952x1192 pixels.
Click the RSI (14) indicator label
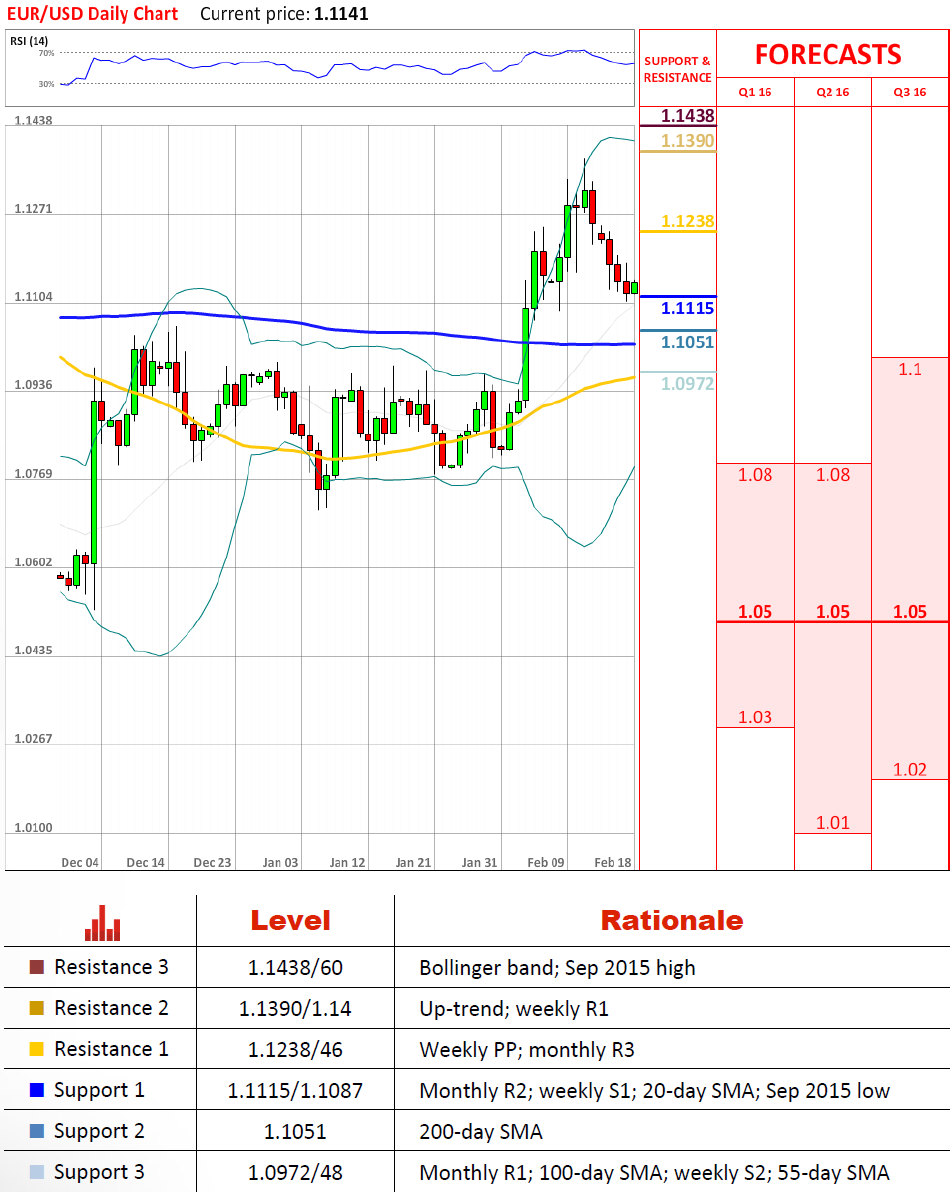(x=29, y=41)
